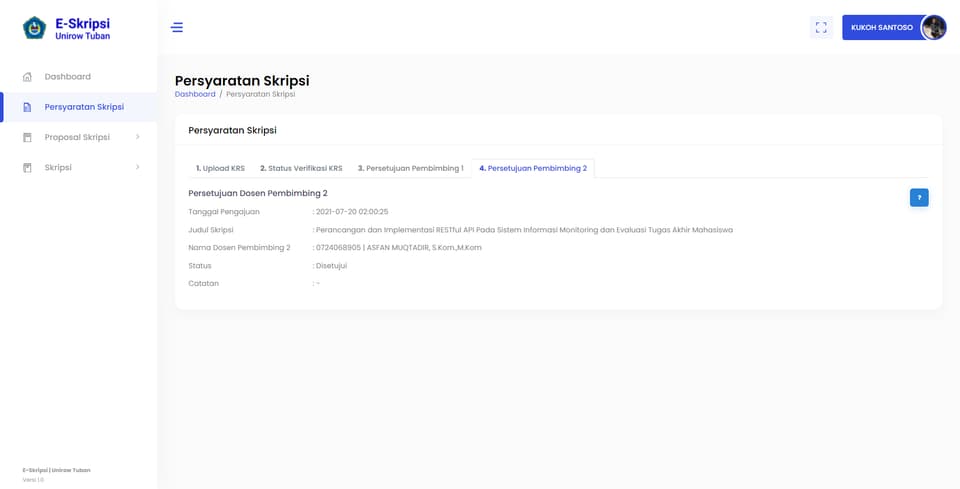Switch to the 1. Upload KRS tab
This screenshot has width=960, height=489.
click(x=220, y=168)
